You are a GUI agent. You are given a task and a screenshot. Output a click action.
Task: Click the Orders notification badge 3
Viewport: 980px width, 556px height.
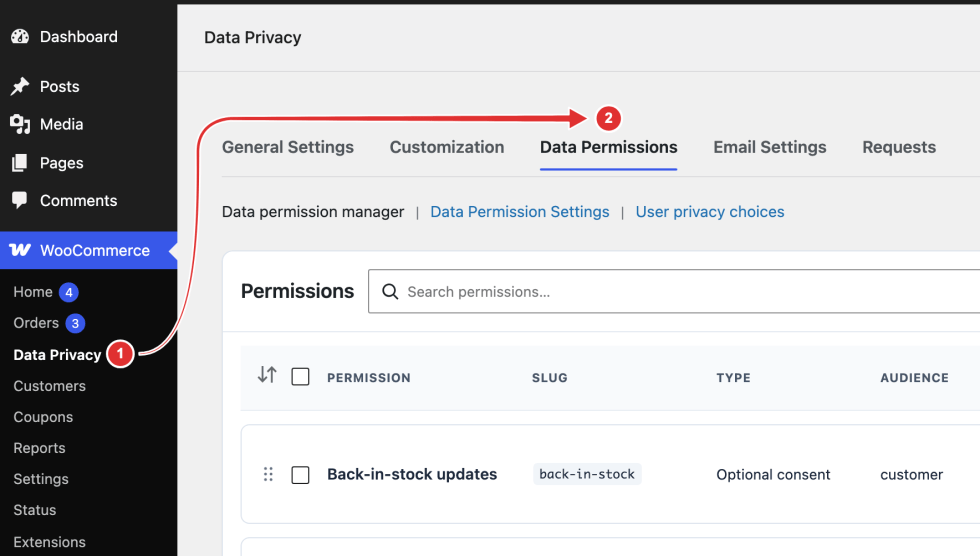[75, 323]
